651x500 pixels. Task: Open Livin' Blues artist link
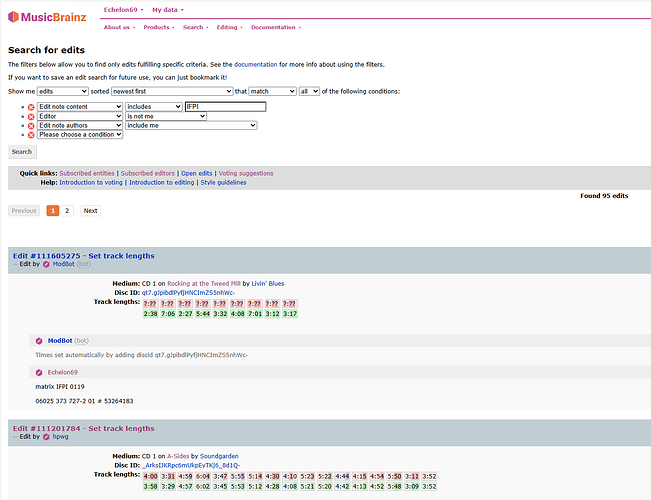(268, 284)
